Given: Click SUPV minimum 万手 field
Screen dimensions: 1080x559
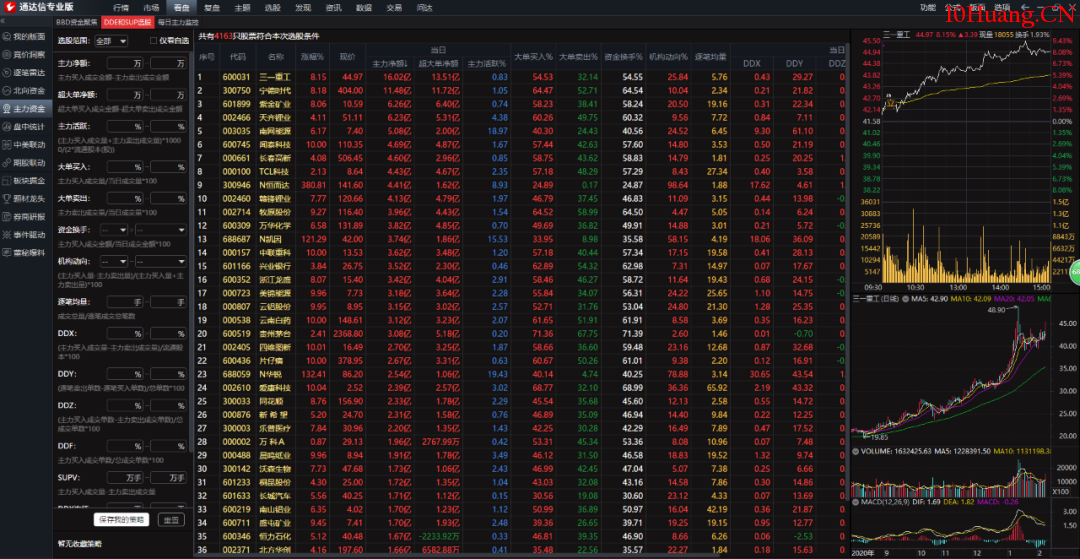Looking at the screenshot, I should (x=125, y=477).
